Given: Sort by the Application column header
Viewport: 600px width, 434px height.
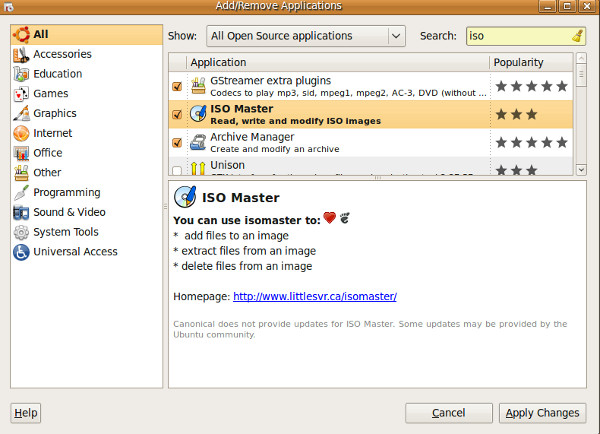Looking at the screenshot, I should 338,62.
